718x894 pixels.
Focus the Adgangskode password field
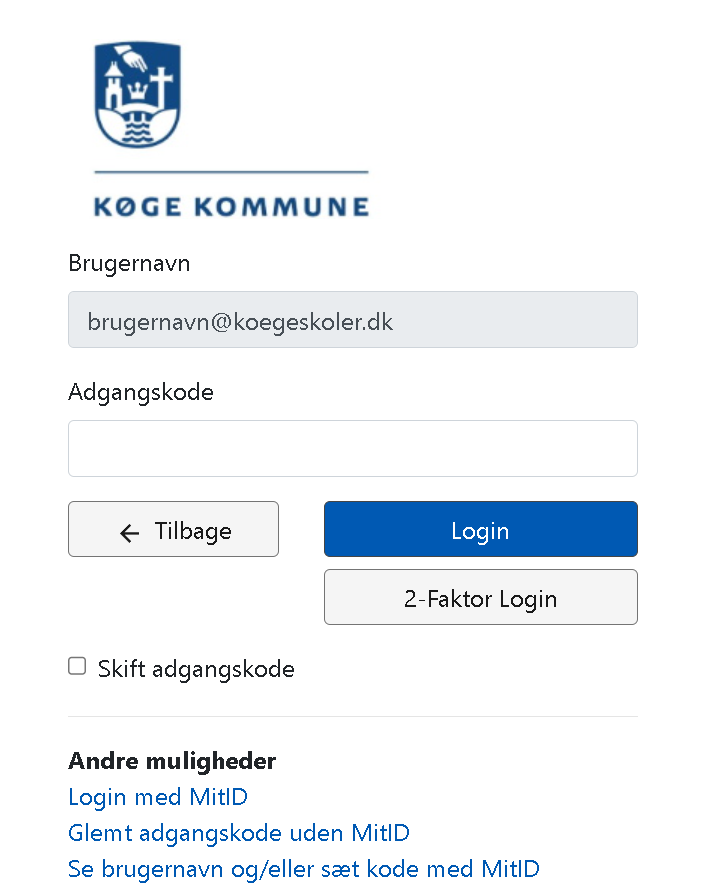click(x=352, y=448)
